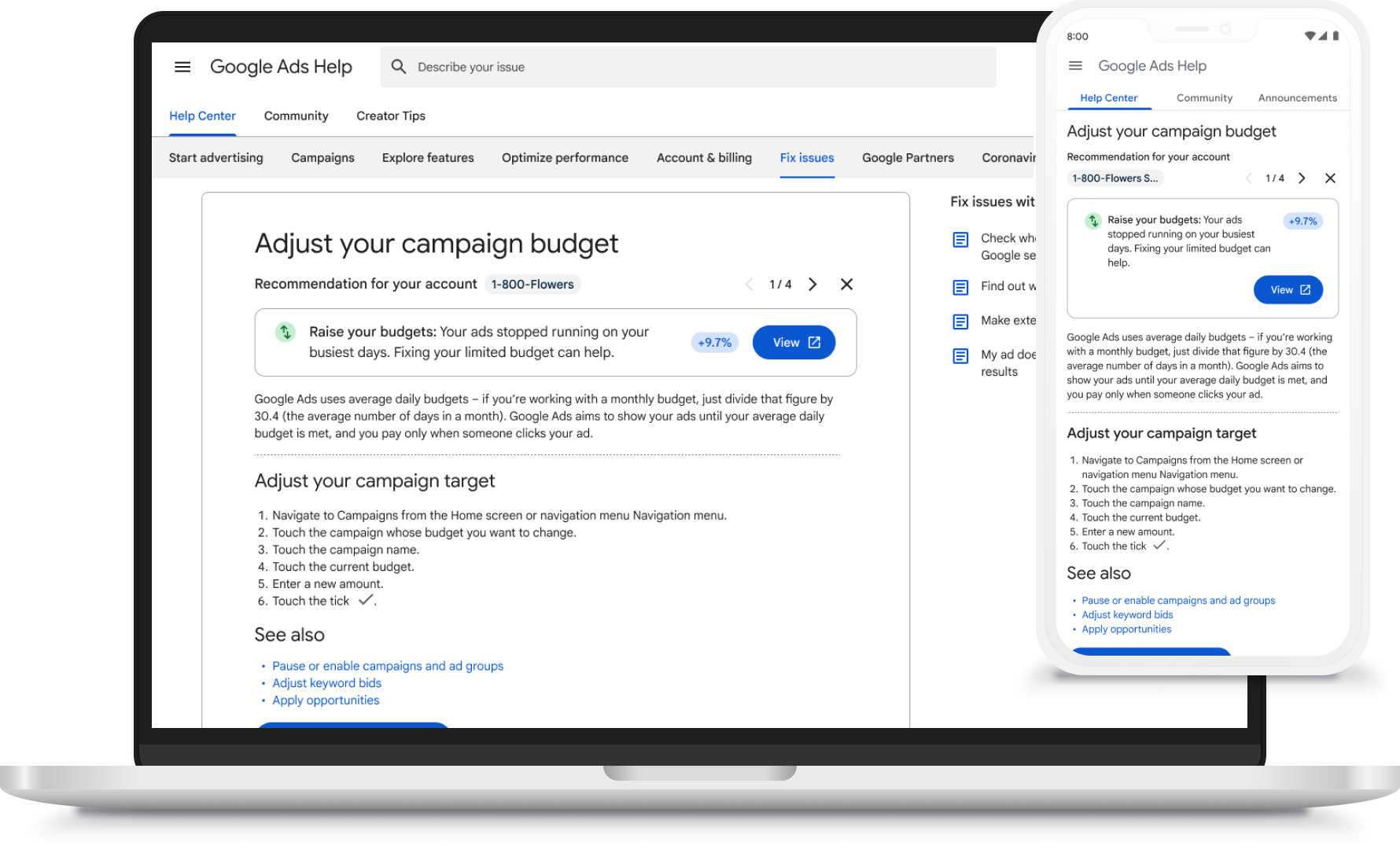Screen dimensions: 1400x853
Task: Dismiss the recommendation with the close X
Action: click(x=846, y=284)
